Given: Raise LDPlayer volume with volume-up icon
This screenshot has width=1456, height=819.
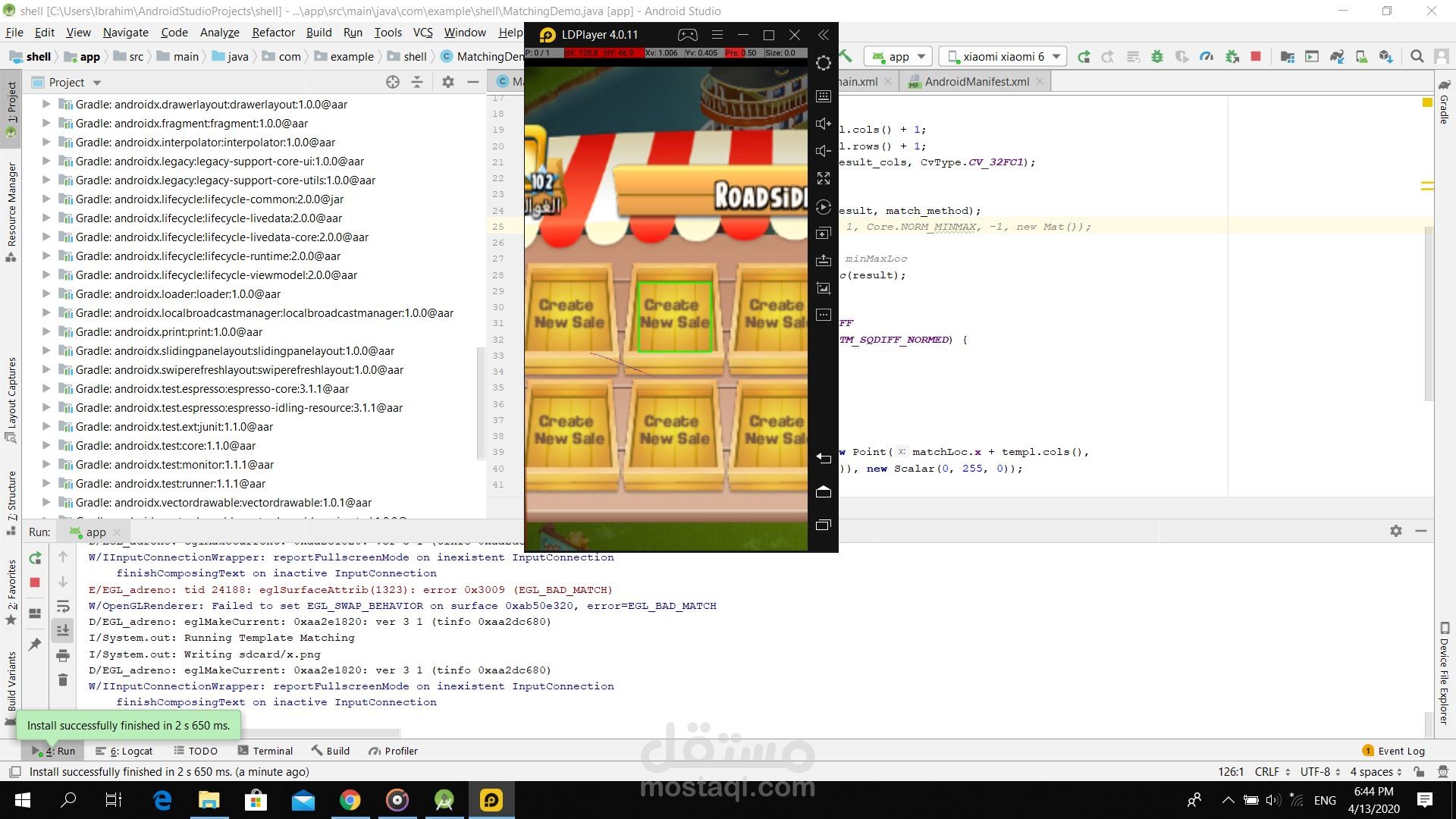Looking at the screenshot, I should [823, 124].
